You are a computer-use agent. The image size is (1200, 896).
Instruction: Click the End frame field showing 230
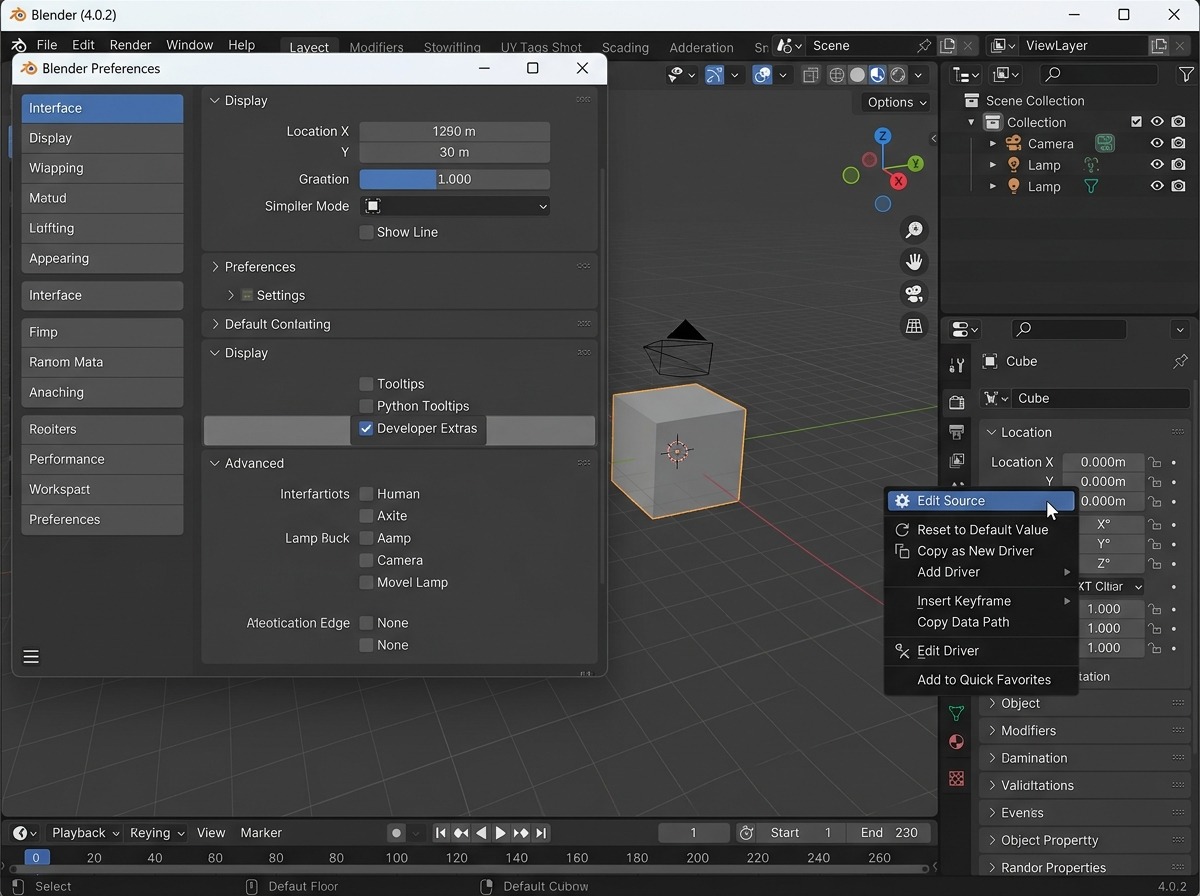coord(889,833)
